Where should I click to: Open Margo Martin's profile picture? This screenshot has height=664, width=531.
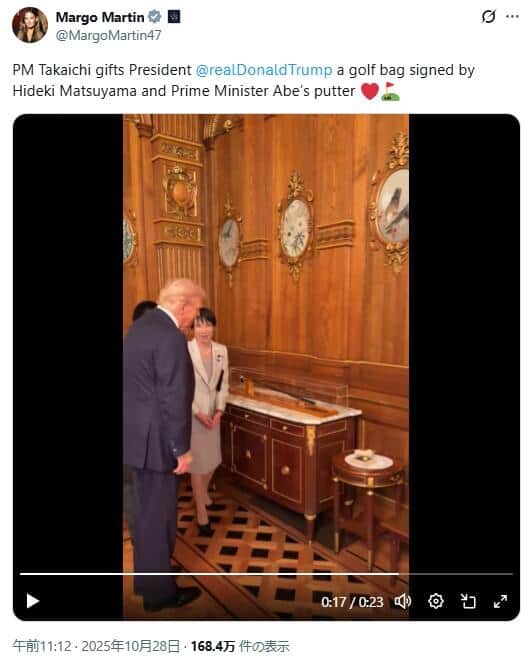click(x=30, y=25)
